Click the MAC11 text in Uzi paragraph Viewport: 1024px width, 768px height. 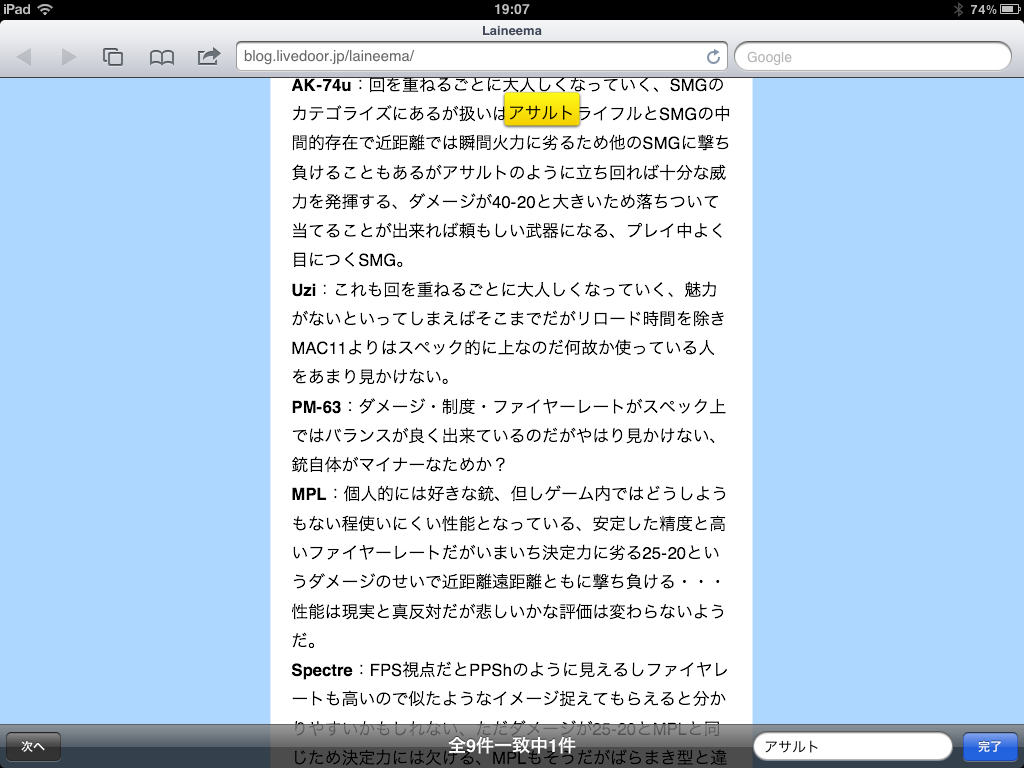coord(318,348)
